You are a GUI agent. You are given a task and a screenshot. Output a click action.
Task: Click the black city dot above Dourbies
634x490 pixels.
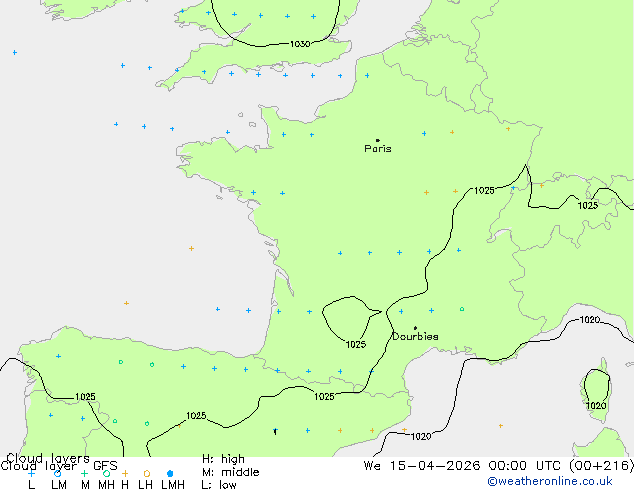click(x=415, y=328)
